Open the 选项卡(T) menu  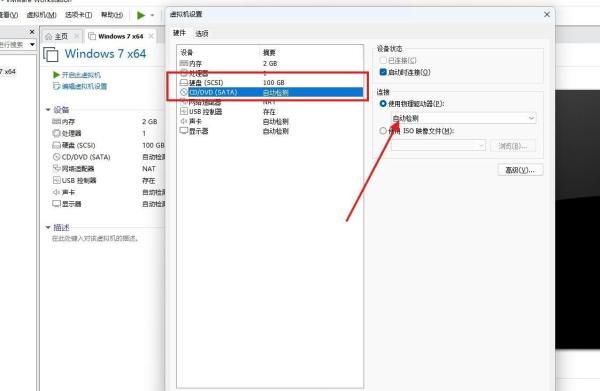tap(78, 15)
